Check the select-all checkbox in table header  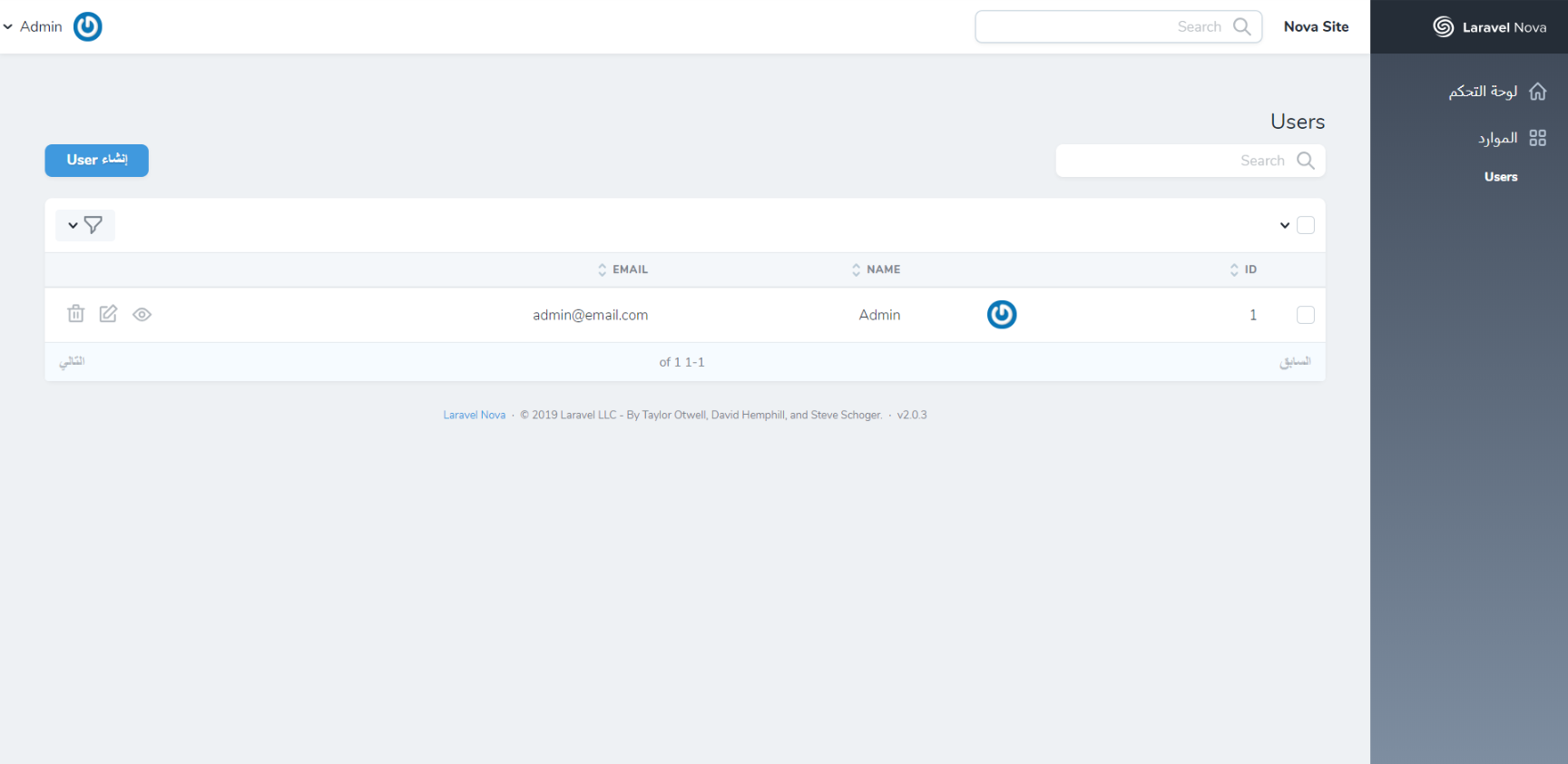point(1305,225)
